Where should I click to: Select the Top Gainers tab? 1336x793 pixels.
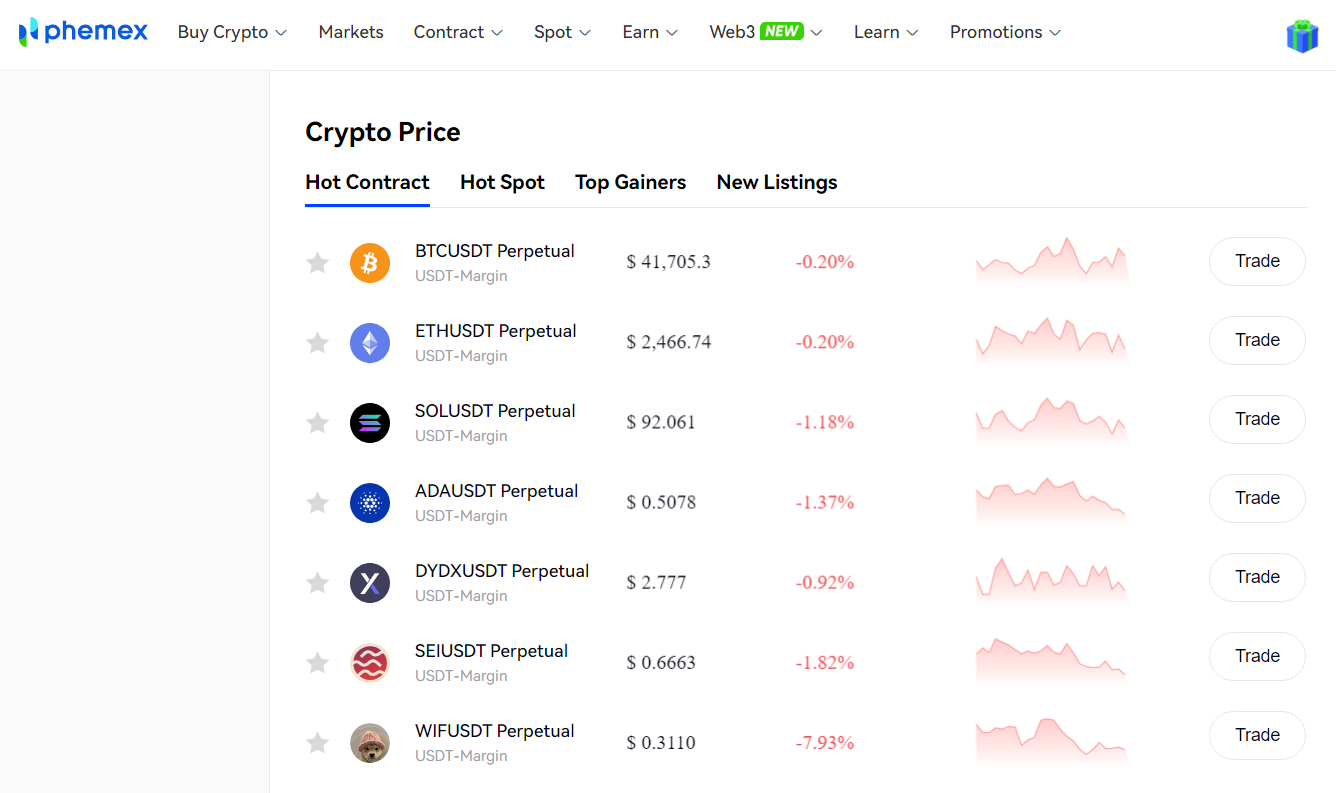(x=631, y=182)
